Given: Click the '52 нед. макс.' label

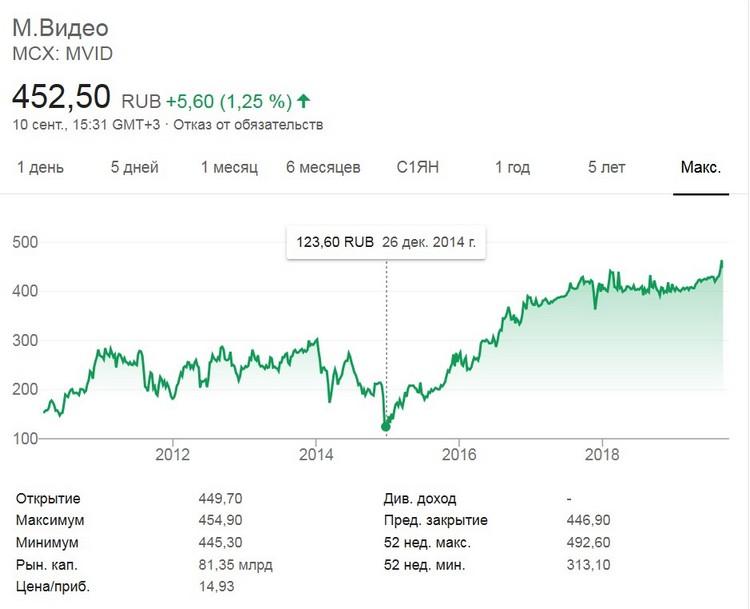Looking at the screenshot, I should [427, 543].
